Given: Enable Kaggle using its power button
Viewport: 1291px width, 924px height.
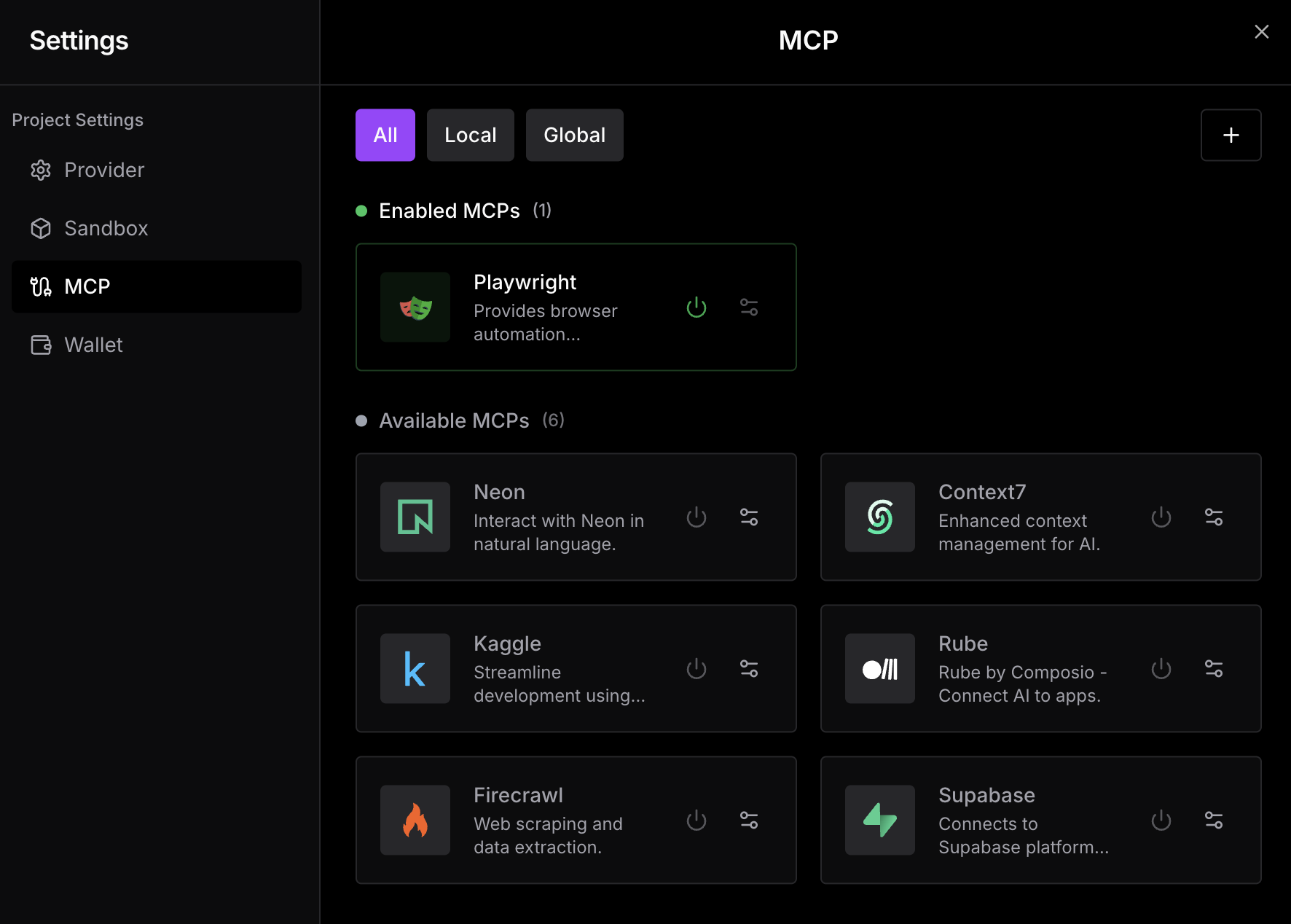Looking at the screenshot, I should pyautogui.click(x=696, y=669).
